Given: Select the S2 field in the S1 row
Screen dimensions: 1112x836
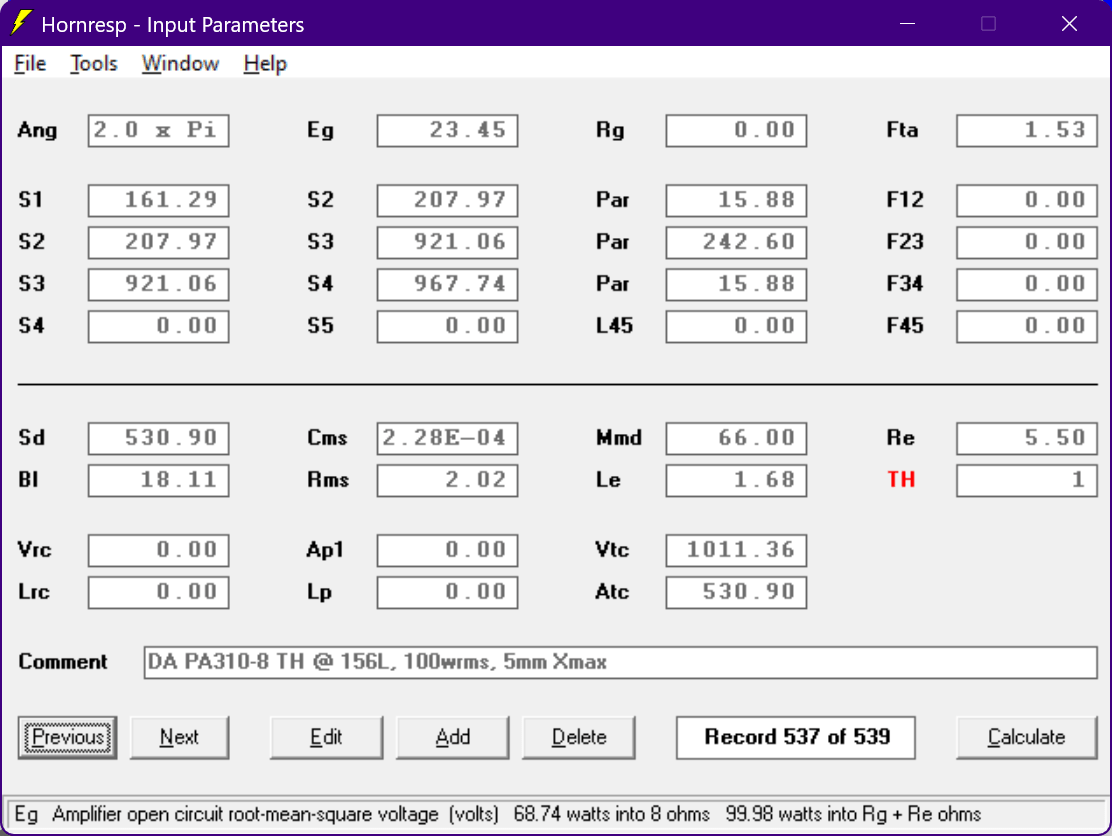Looking at the screenshot, I should (447, 200).
